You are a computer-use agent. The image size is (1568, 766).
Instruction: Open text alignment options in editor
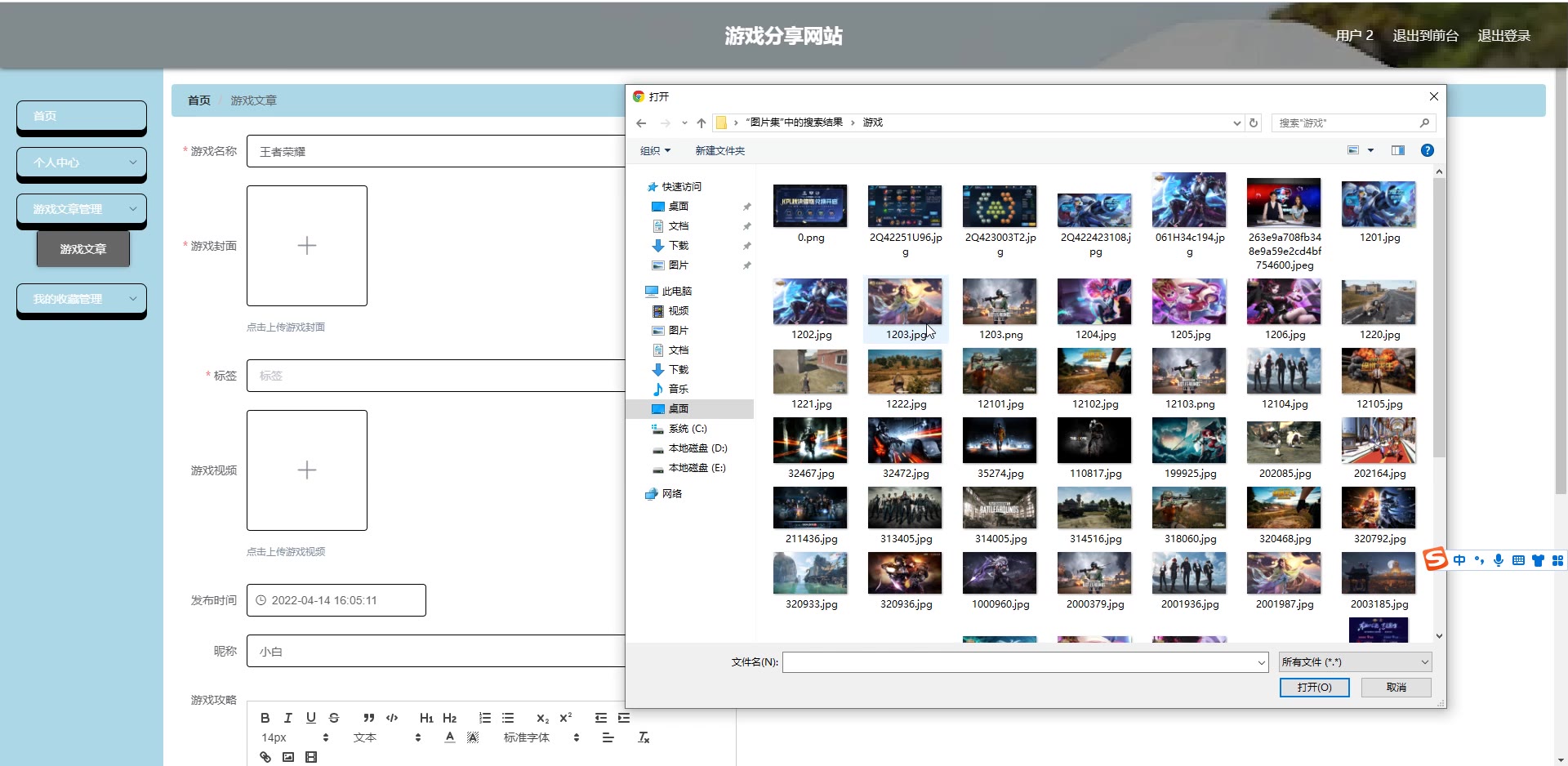click(608, 737)
